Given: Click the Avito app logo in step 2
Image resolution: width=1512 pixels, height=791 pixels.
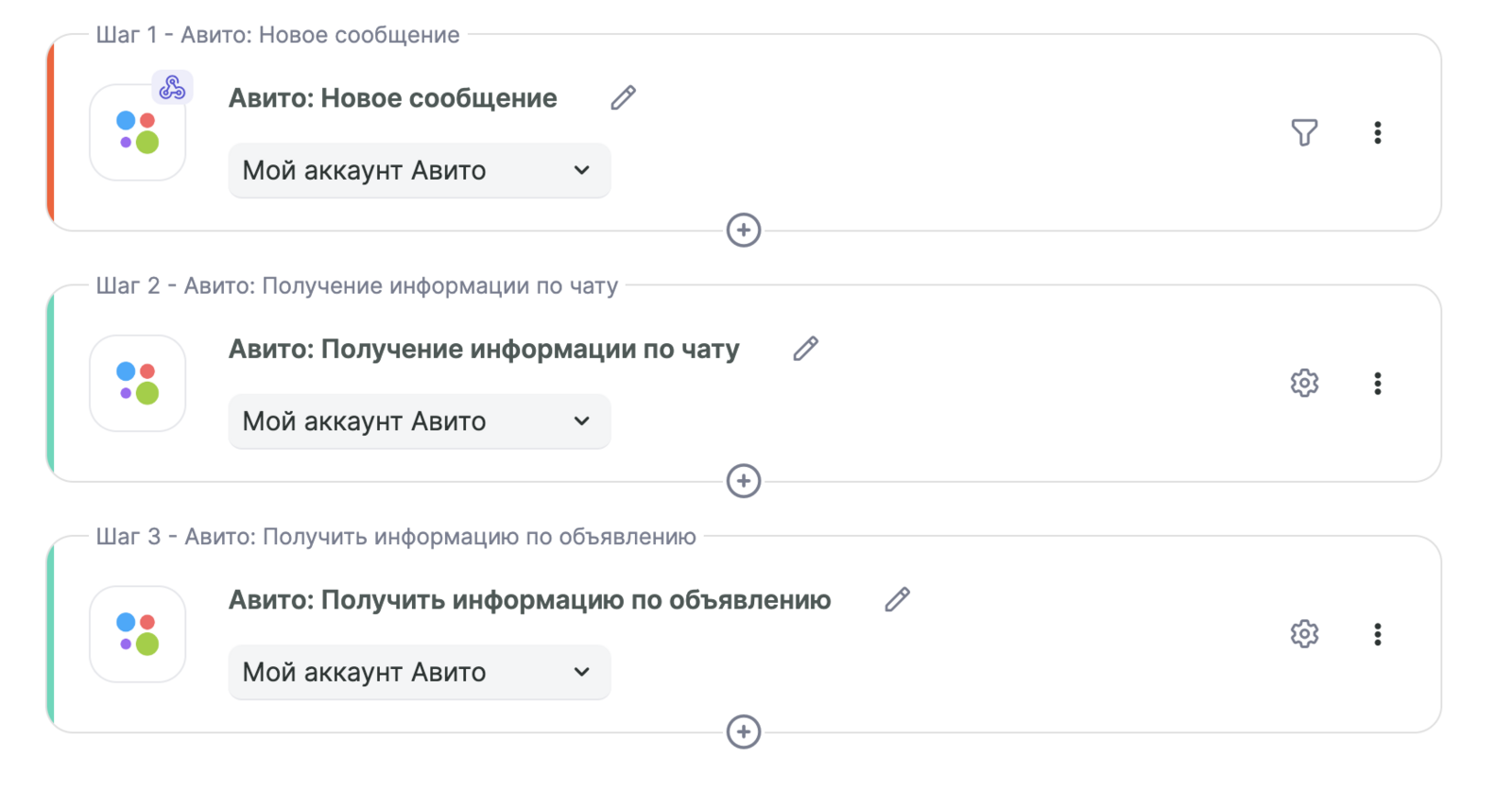Looking at the screenshot, I should (137, 383).
